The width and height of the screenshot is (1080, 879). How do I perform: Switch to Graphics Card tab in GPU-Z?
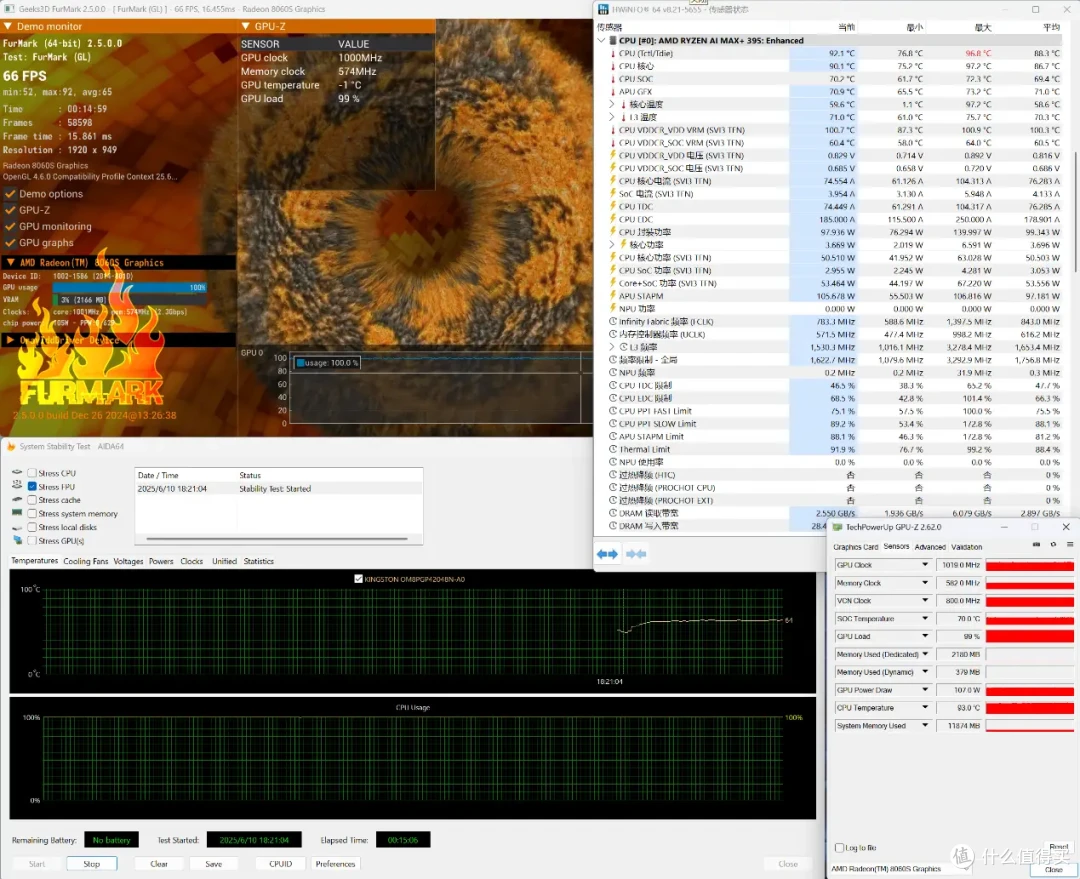(x=855, y=547)
